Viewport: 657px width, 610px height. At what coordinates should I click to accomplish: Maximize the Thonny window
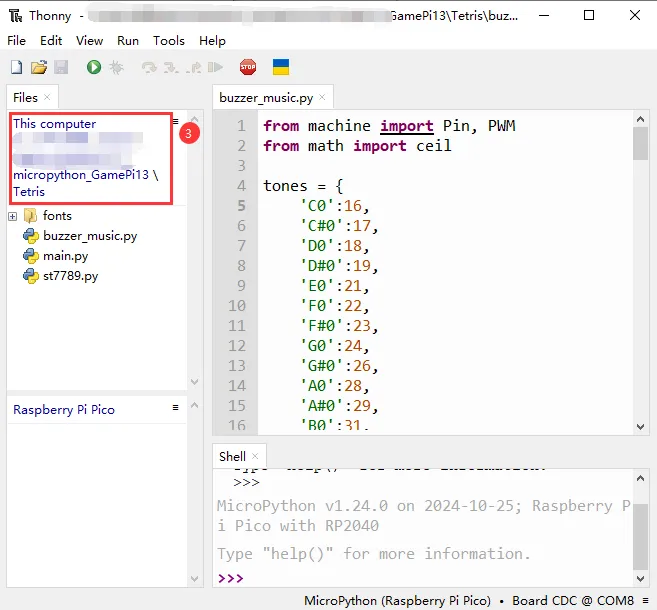pyautogui.click(x=589, y=16)
